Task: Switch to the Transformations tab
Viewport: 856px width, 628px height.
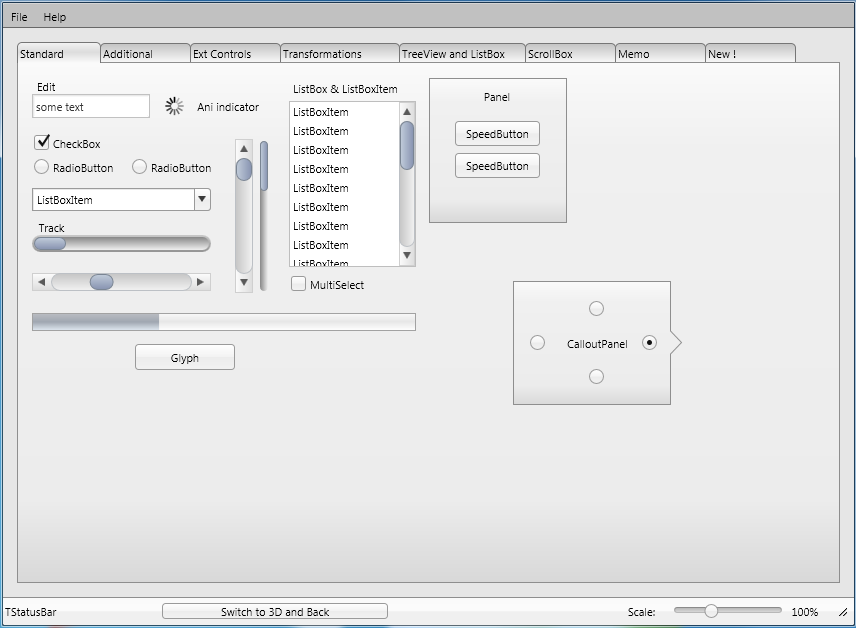Action: [x=340, y=54]
